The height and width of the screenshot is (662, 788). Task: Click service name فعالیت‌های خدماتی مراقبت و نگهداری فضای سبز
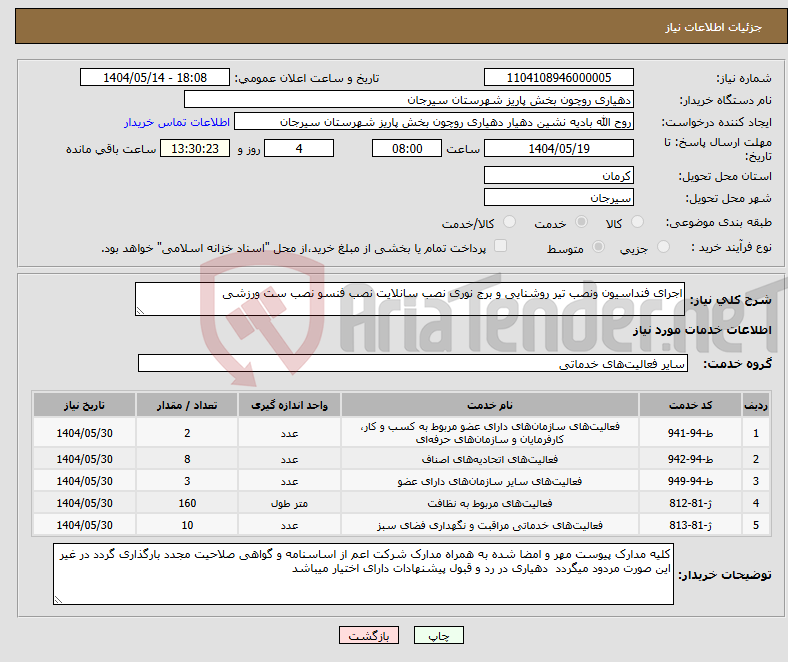coord(490,526)
